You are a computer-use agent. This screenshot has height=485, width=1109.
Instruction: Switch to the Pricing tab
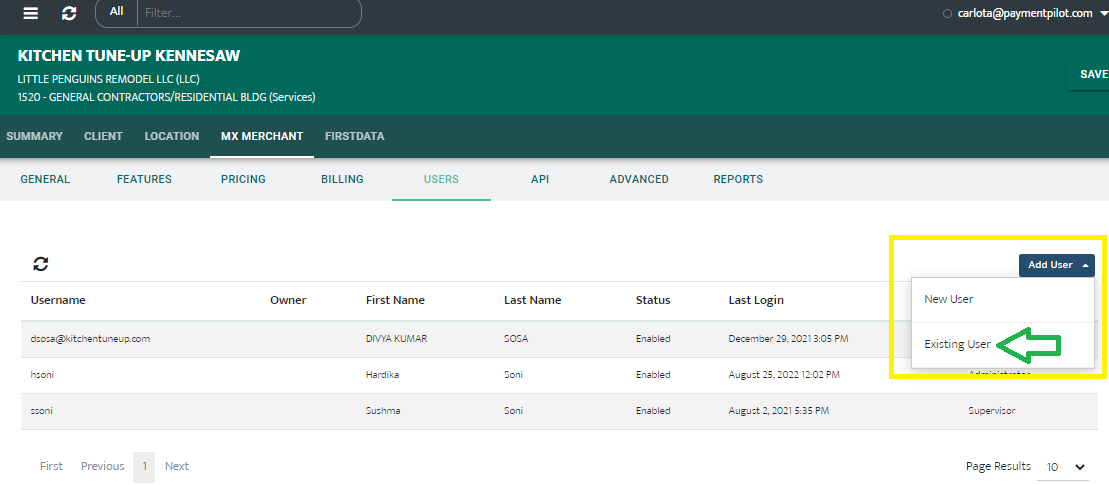pos(243,179)
